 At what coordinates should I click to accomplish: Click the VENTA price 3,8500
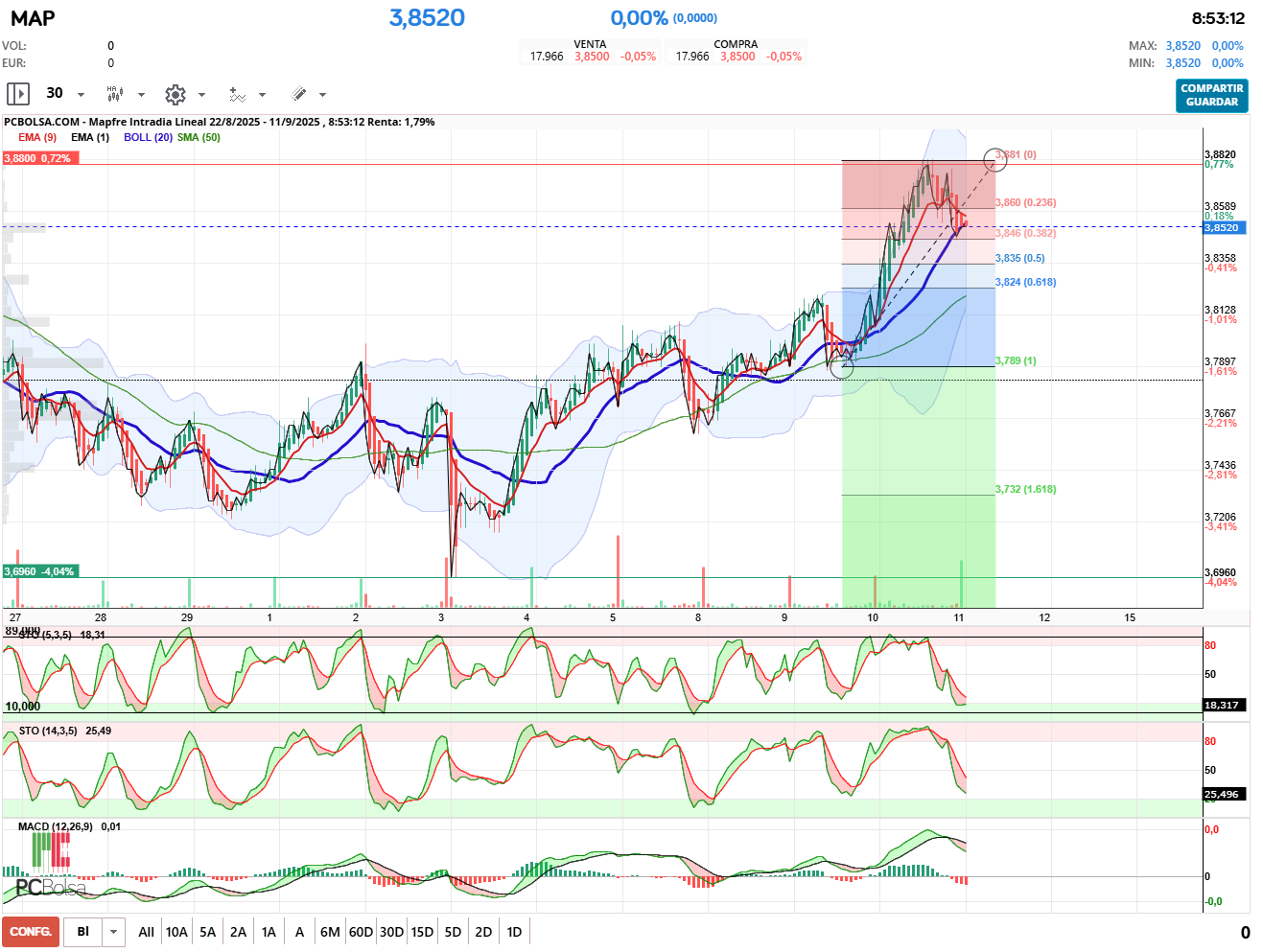coord(592,57)
